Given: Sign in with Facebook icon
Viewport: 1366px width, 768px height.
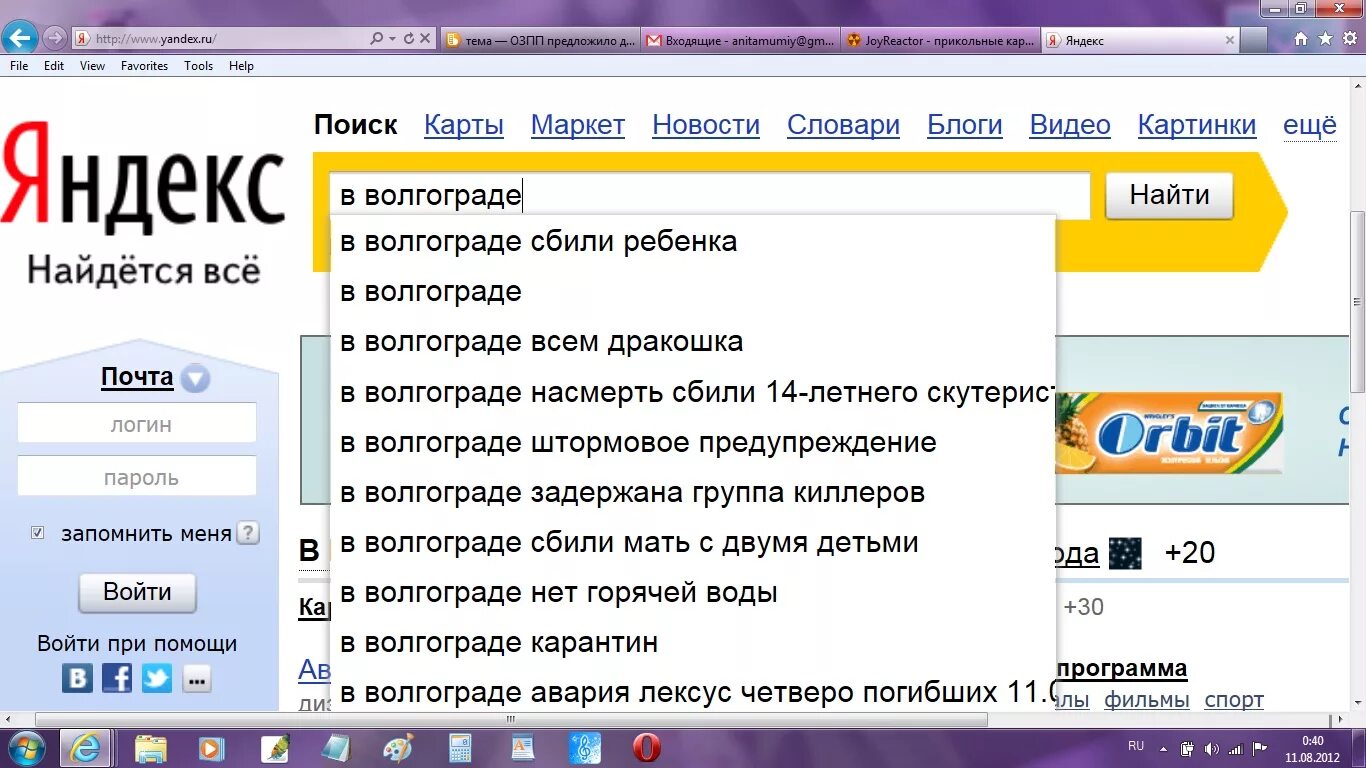Looking at the screenshot, I should 117,678.
